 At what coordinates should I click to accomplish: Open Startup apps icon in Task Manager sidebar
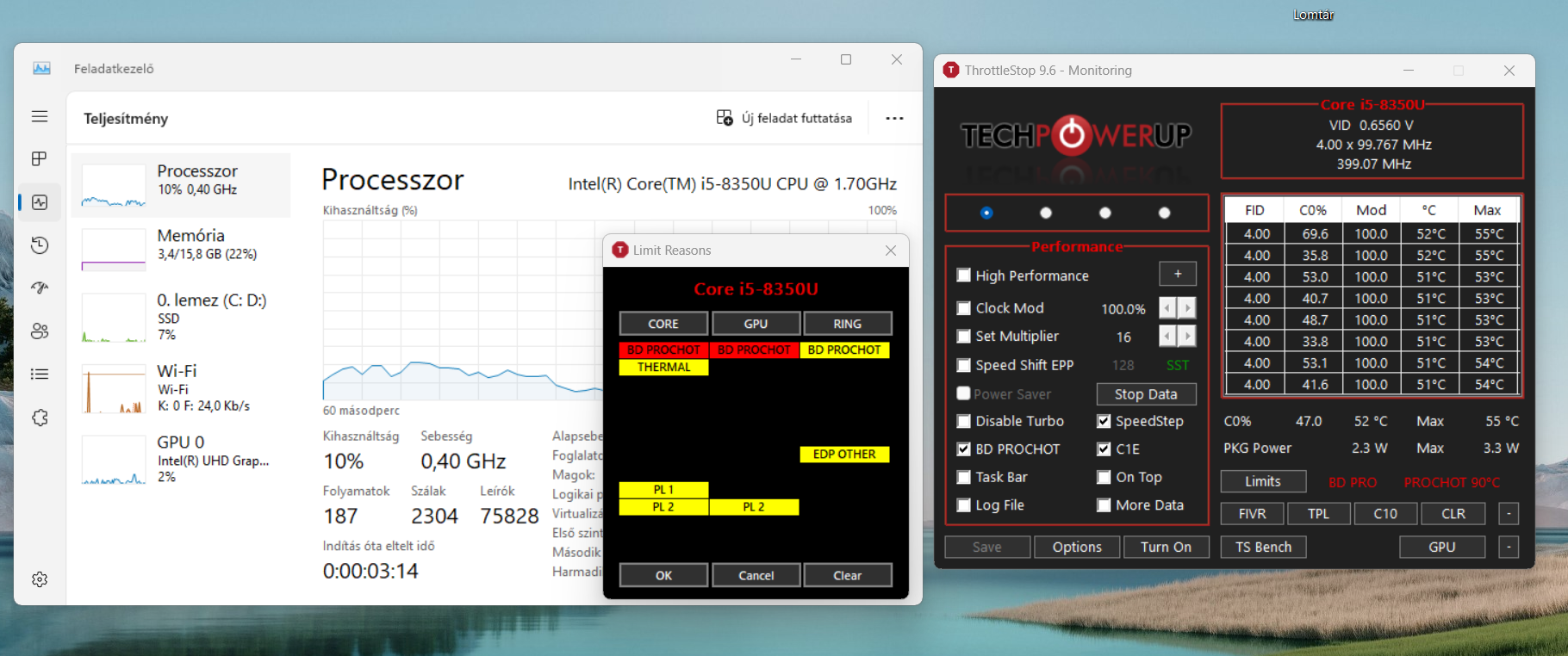[40, 288]
